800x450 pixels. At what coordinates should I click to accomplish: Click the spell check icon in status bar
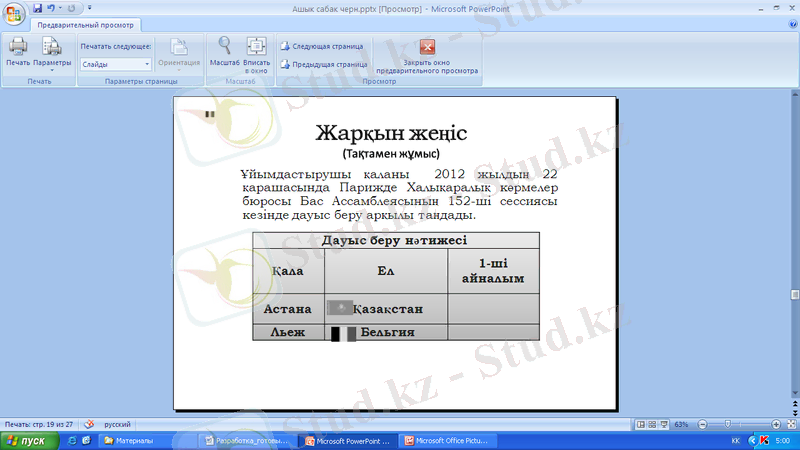90,424
